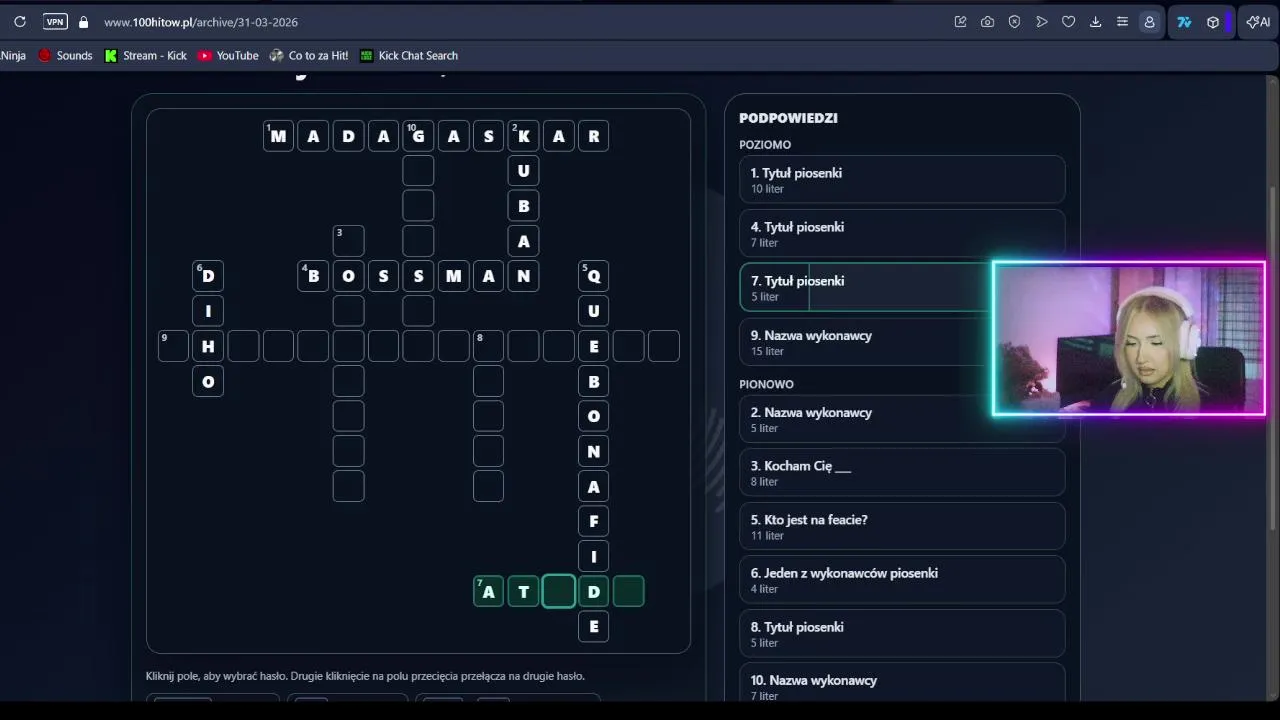This screenshot has height=720, width=1280.
Task: Bookmark page with heart icon
Action: pos(1068,22)
